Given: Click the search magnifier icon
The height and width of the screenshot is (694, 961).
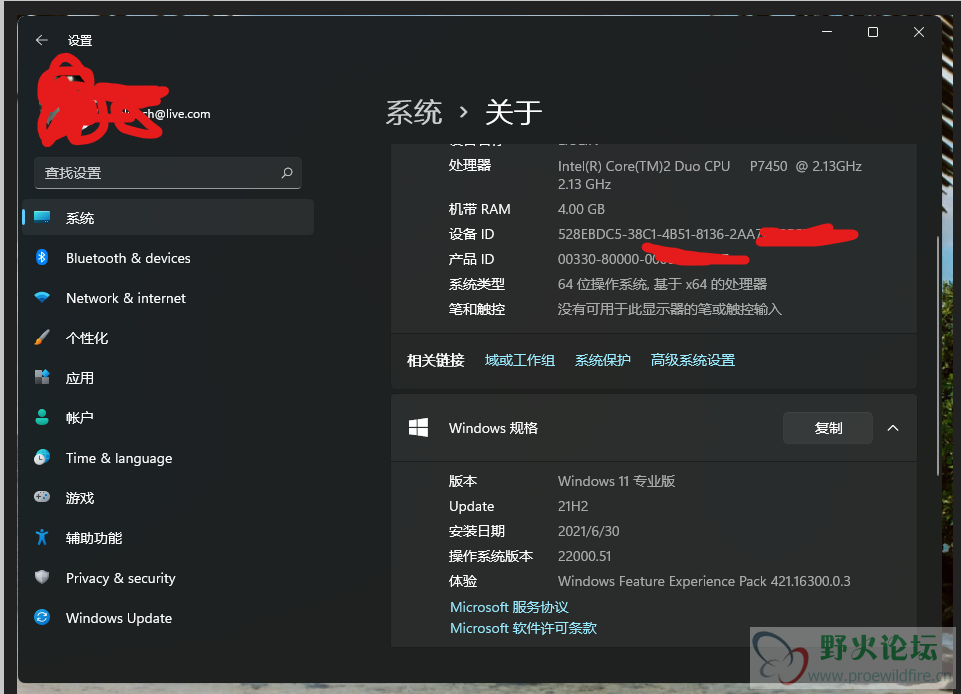Looking at the screenshot, I should point(286,173).
